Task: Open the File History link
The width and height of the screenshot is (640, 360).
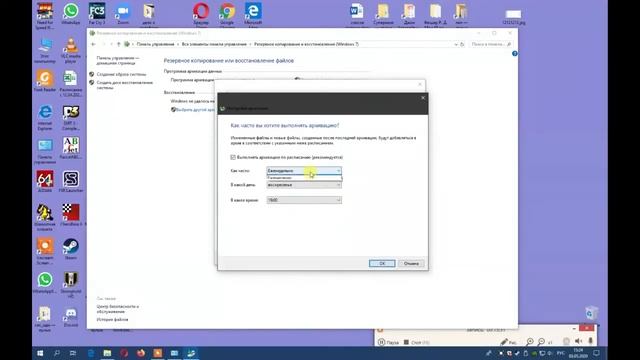Action: [112, 320]
